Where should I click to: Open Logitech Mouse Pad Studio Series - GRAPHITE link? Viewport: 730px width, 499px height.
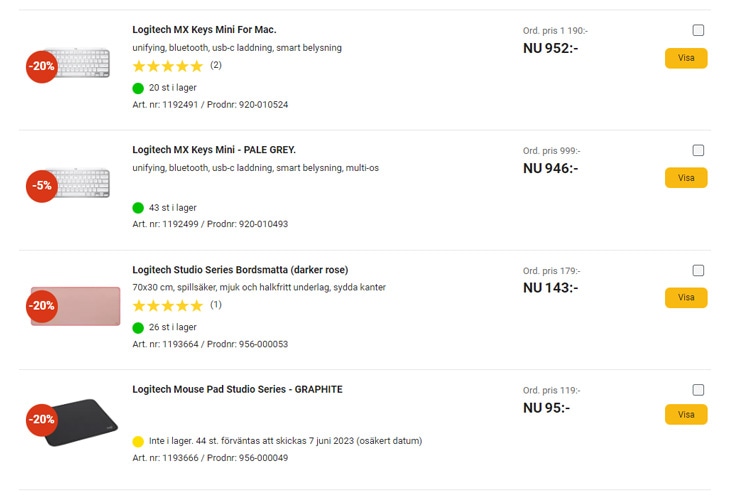tap(237, 390)
